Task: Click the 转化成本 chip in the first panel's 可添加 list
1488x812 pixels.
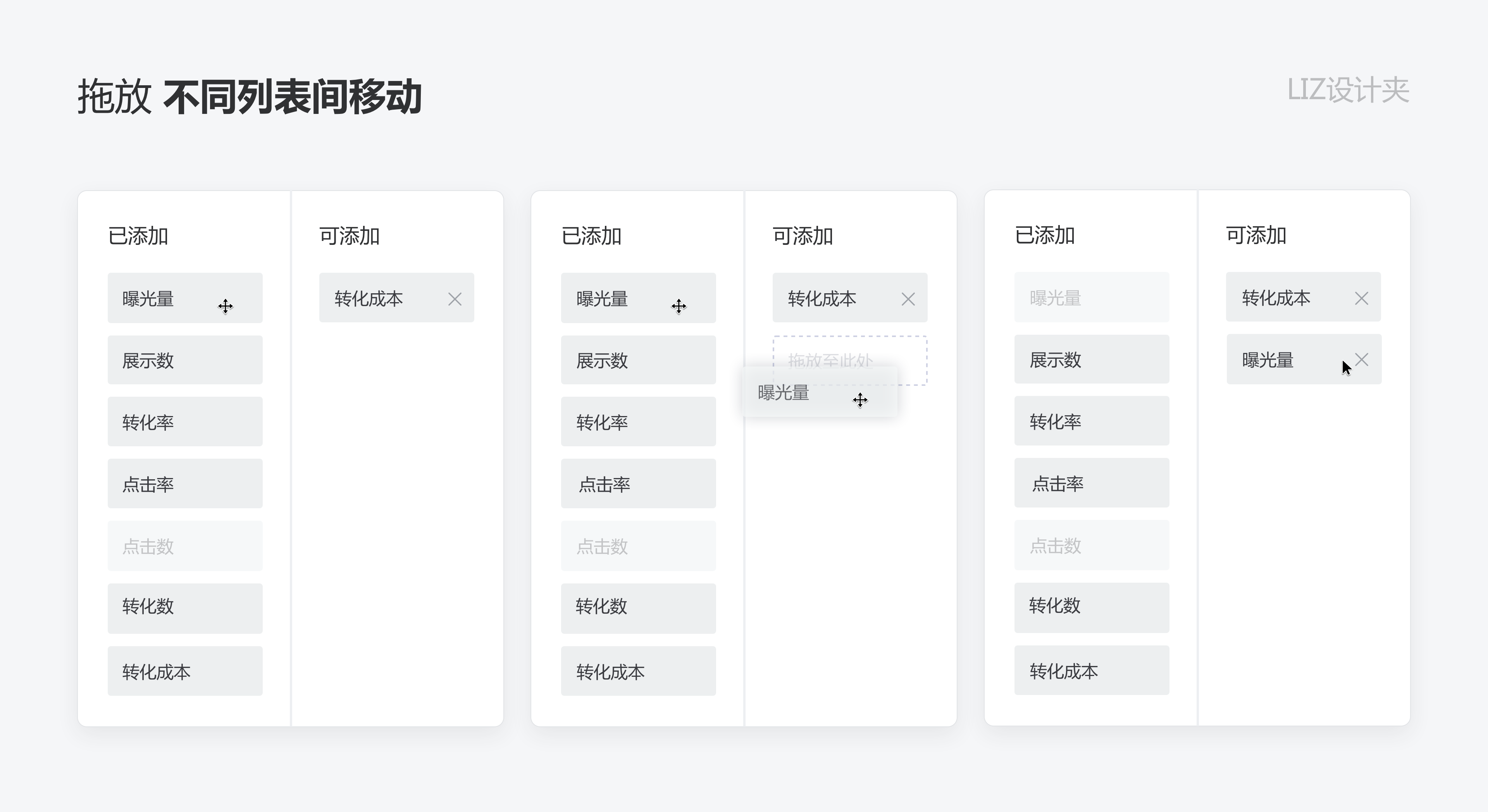Action: coord(396,298)
